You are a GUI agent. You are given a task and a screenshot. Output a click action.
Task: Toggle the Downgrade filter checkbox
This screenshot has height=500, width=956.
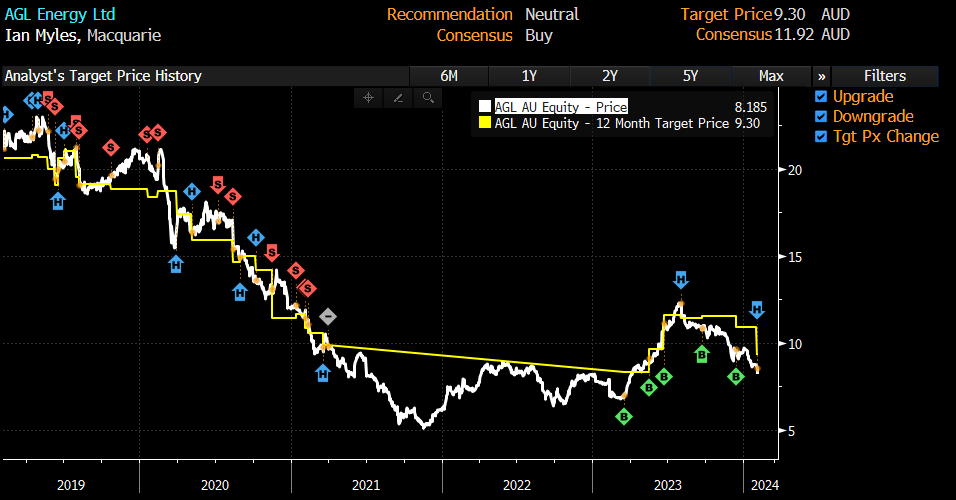[x=821, y=116]
